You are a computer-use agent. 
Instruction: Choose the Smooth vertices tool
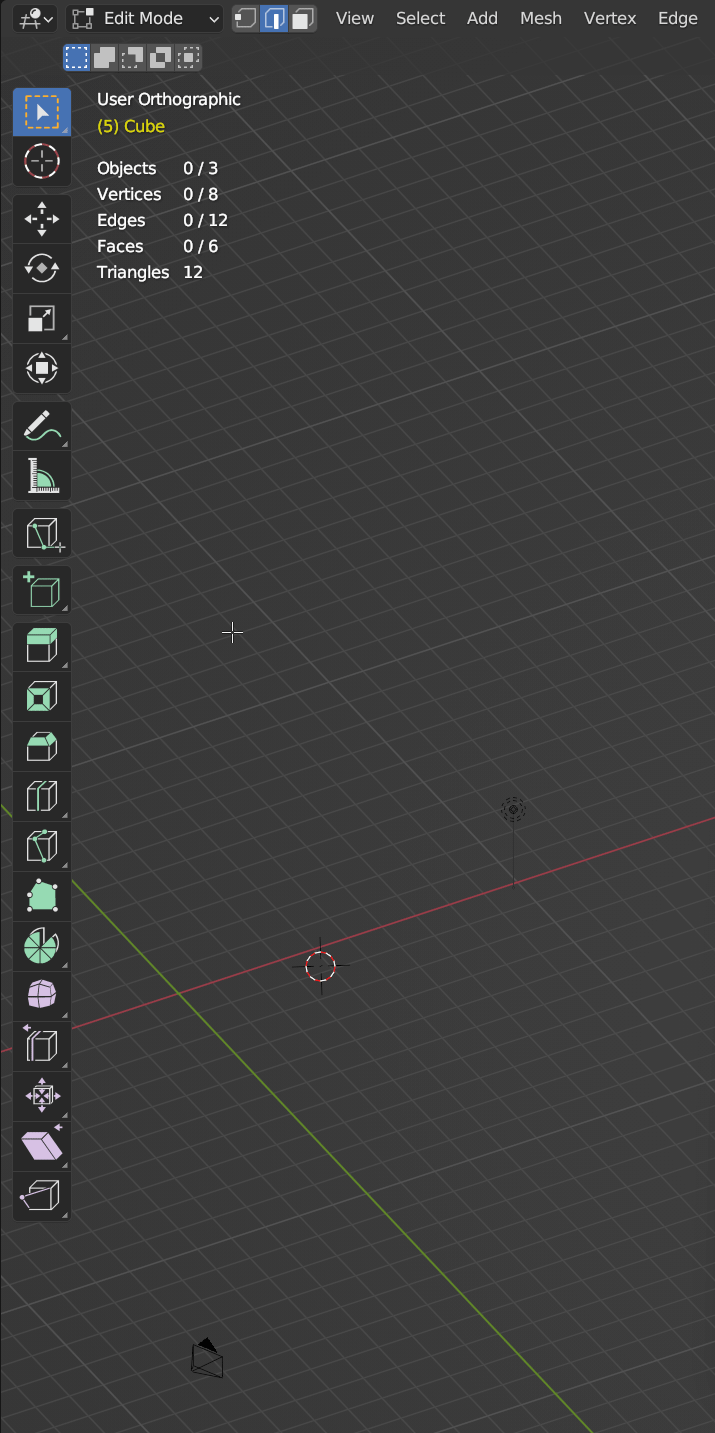click(x=42, y=996)
